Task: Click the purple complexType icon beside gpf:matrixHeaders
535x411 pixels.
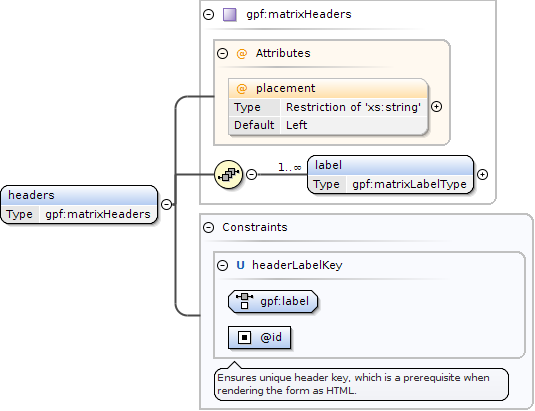Action: click(230, 15)
